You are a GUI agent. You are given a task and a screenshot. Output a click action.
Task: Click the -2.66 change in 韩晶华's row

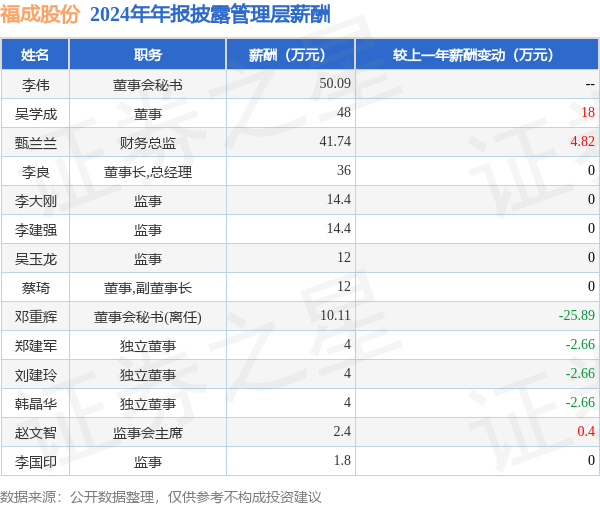580,402
